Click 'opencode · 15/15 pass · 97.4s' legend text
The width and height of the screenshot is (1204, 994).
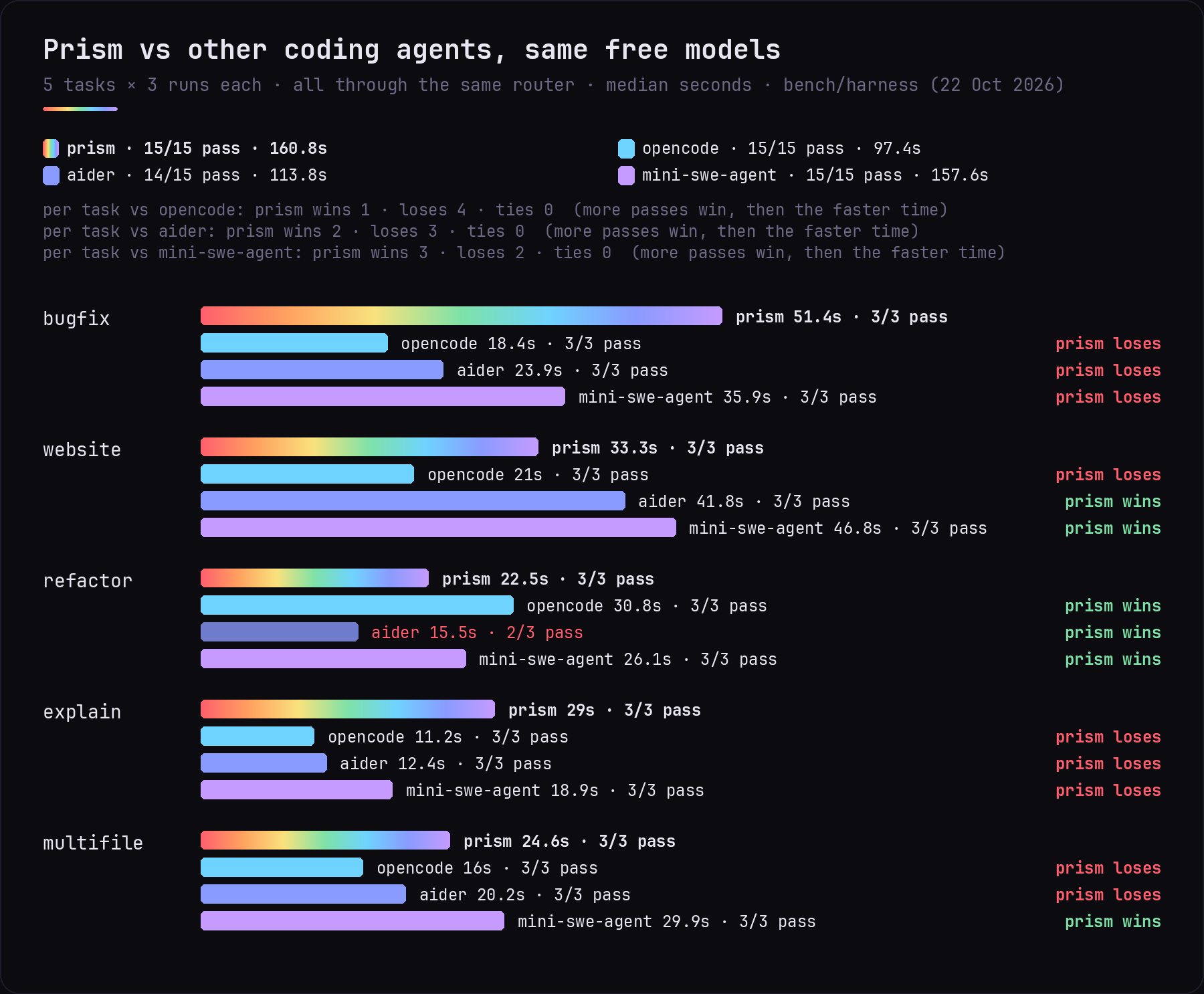[781, 148]
